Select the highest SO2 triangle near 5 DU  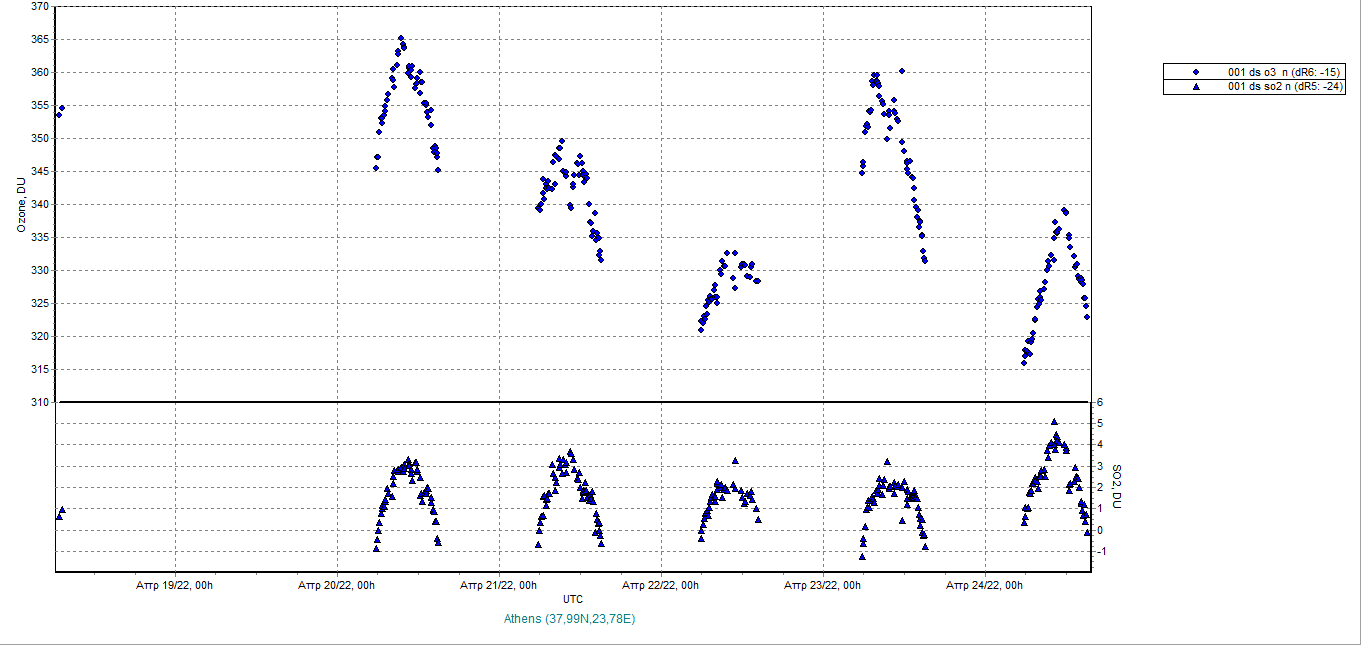pyautogui.click(x=1054, y=422)
